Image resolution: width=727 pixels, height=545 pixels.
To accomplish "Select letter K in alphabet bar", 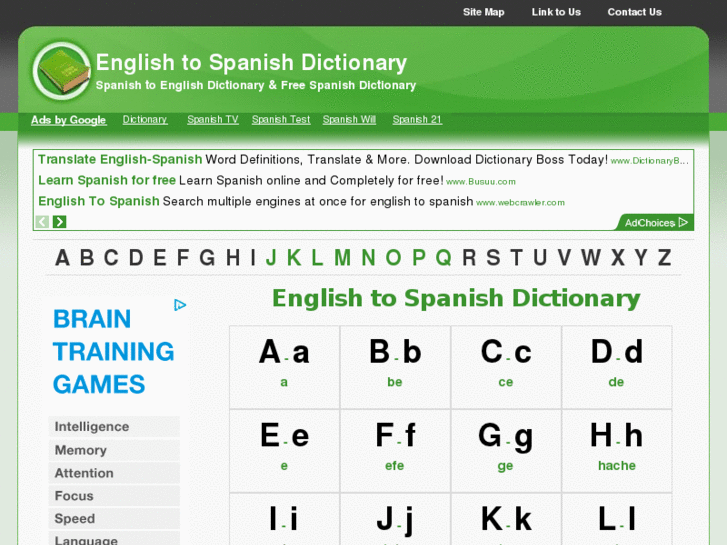I will (x=294, y=257).
